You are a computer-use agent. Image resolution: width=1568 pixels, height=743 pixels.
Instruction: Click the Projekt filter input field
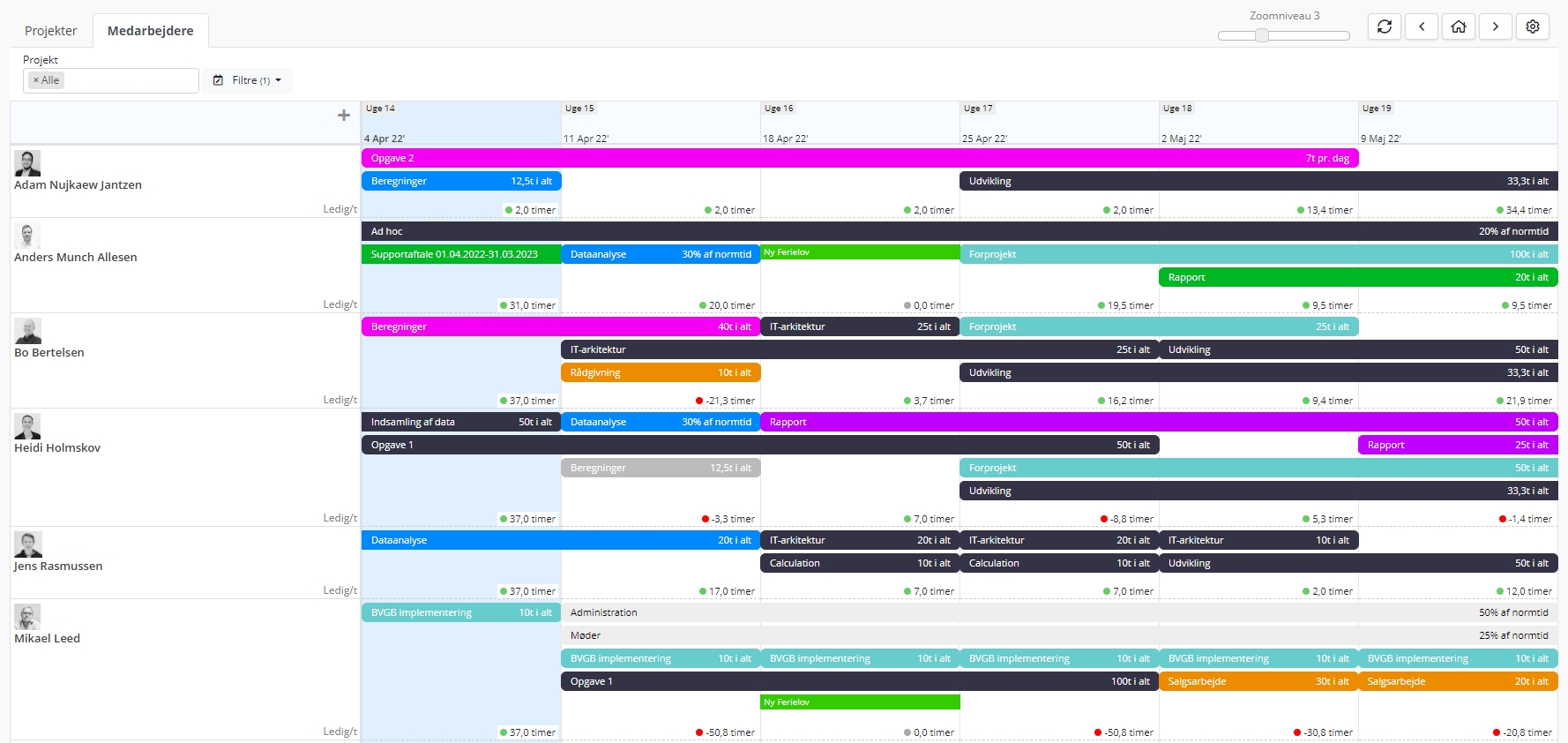click(x=111, y=80)
